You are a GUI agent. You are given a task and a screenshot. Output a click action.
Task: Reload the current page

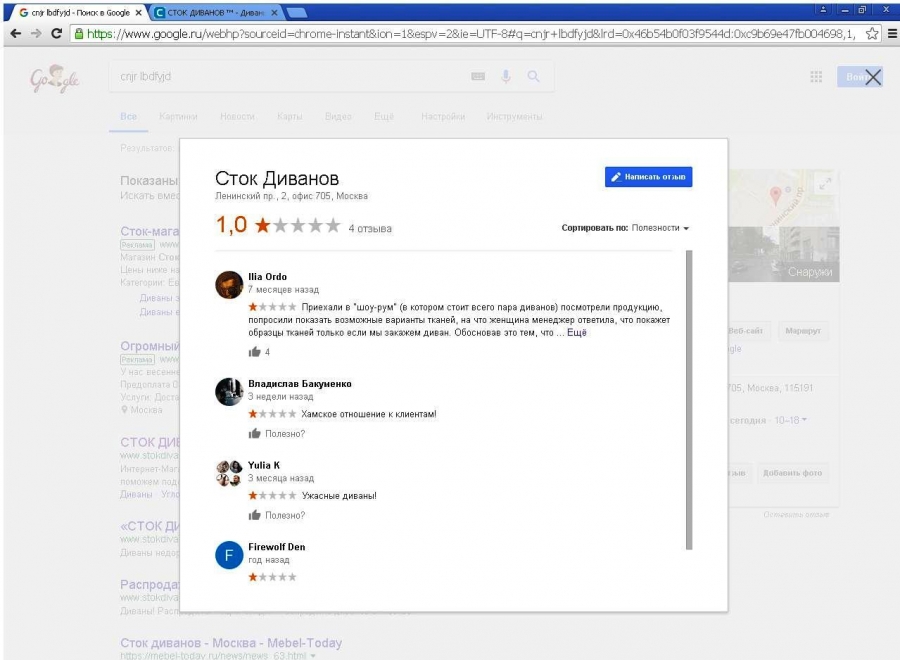pos(56,33)
